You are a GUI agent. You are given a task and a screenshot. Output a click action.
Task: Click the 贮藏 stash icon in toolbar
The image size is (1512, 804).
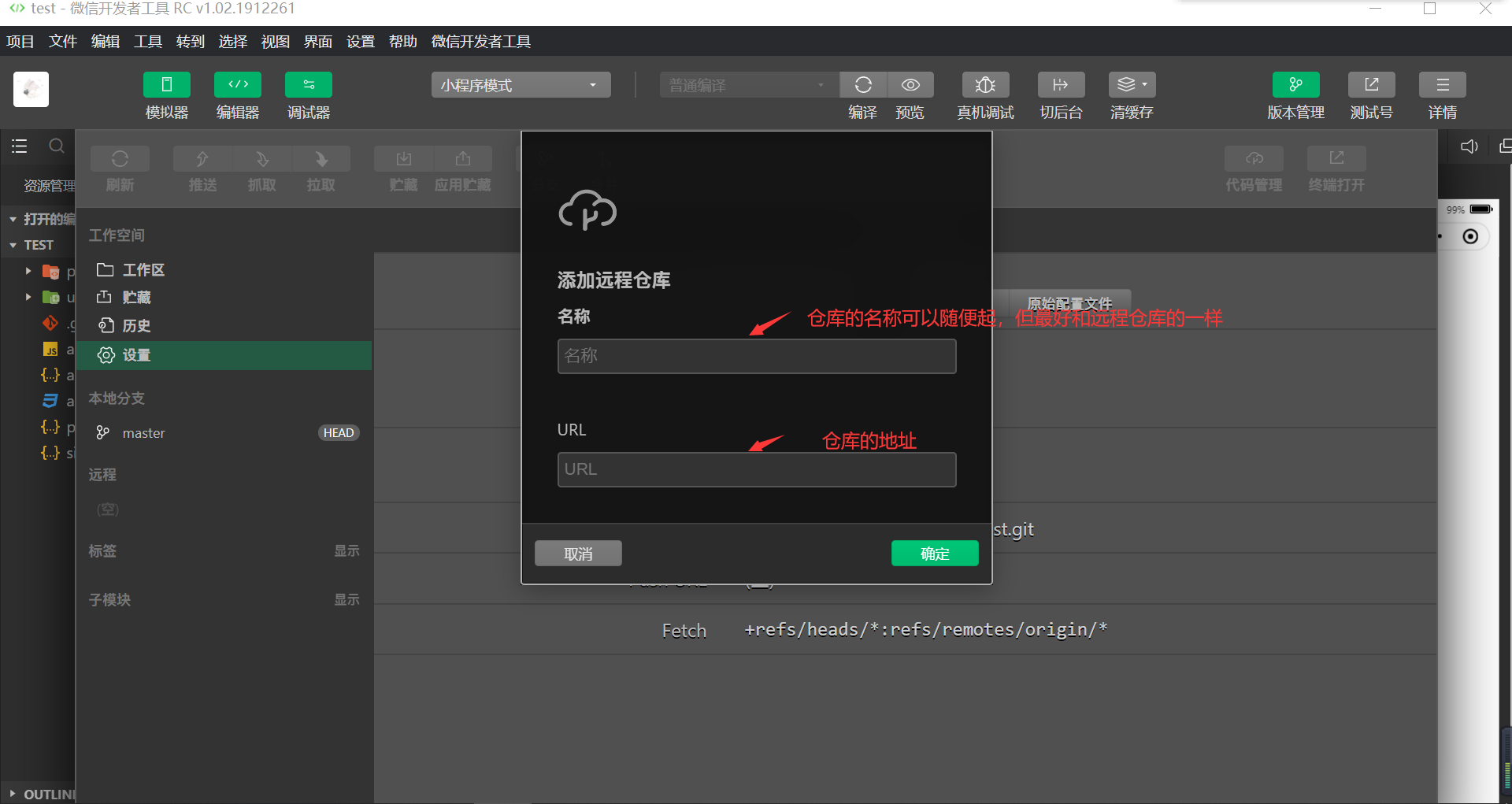coord(403,158)
